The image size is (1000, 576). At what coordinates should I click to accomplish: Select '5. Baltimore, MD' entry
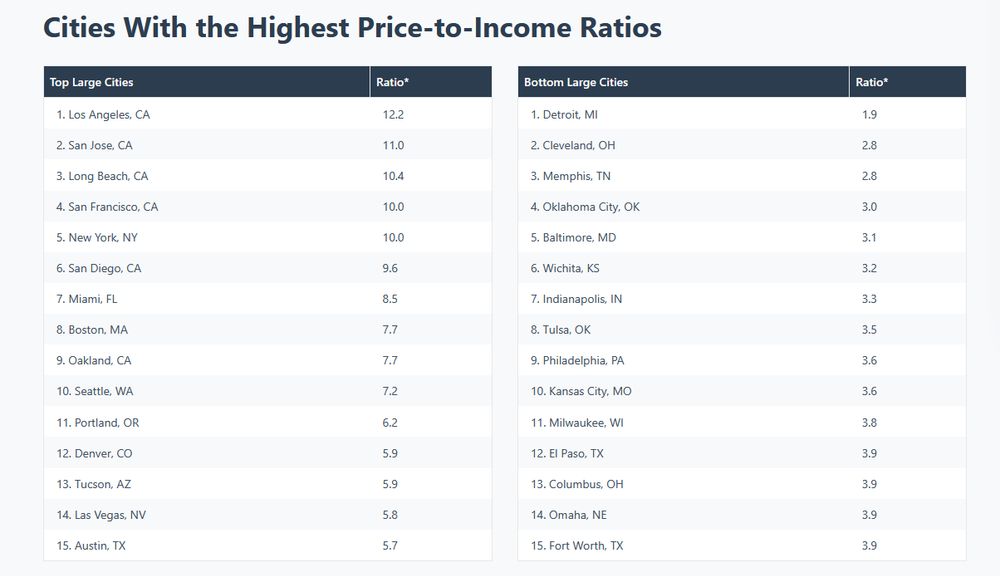(x=742, y=237)
